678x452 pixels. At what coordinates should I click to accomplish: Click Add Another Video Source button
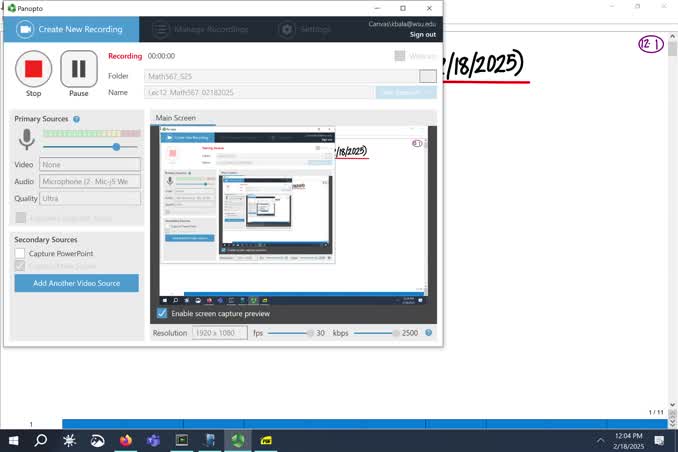(77, 283)
